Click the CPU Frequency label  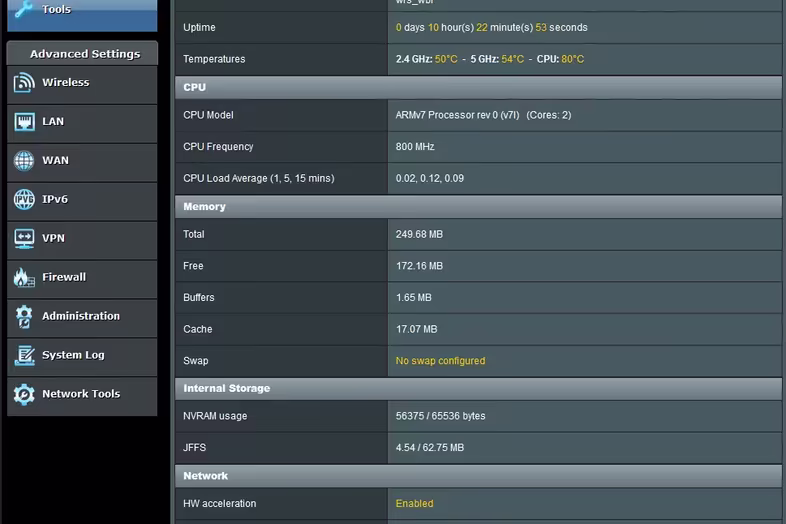(218, 147)
